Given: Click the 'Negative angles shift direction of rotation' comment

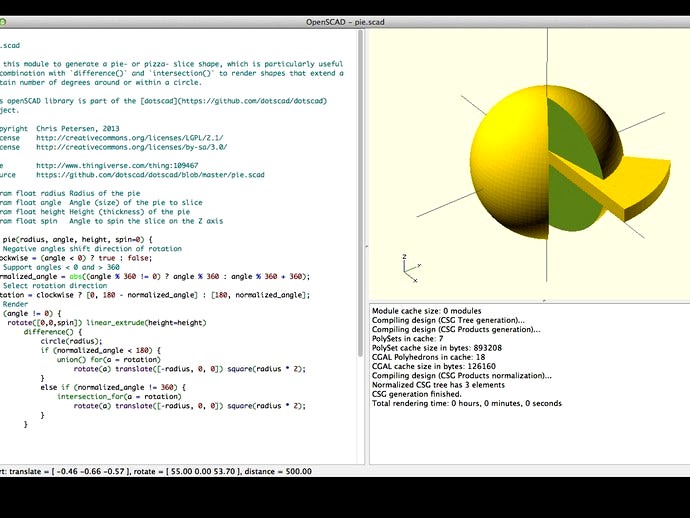Looking at the screenshot, I should coord(92,249).
